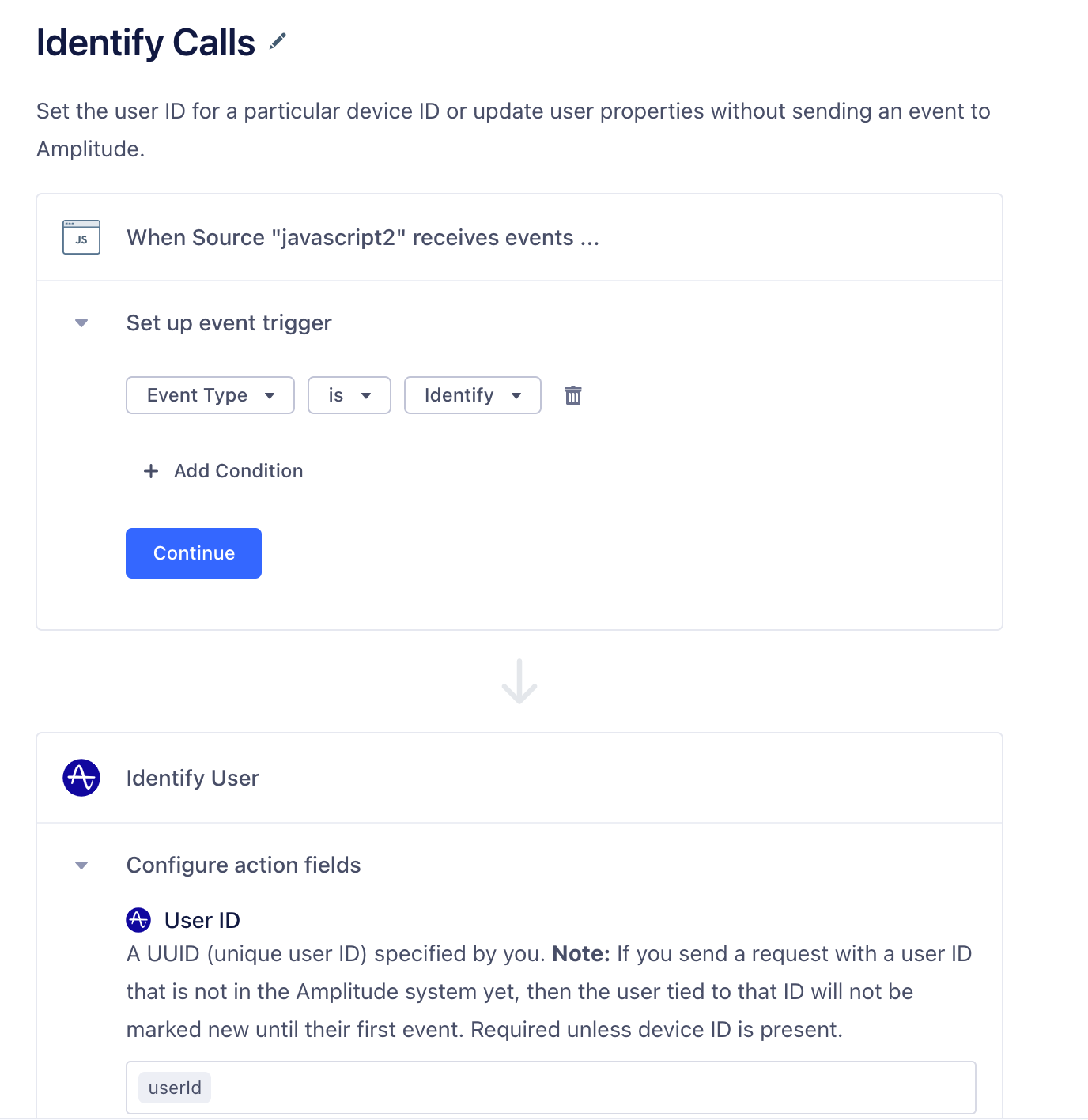The height and width of the screenshot is (1120, 1088).
Task: Click the Source "javascript2" receives events header
Action: point(363,237)
